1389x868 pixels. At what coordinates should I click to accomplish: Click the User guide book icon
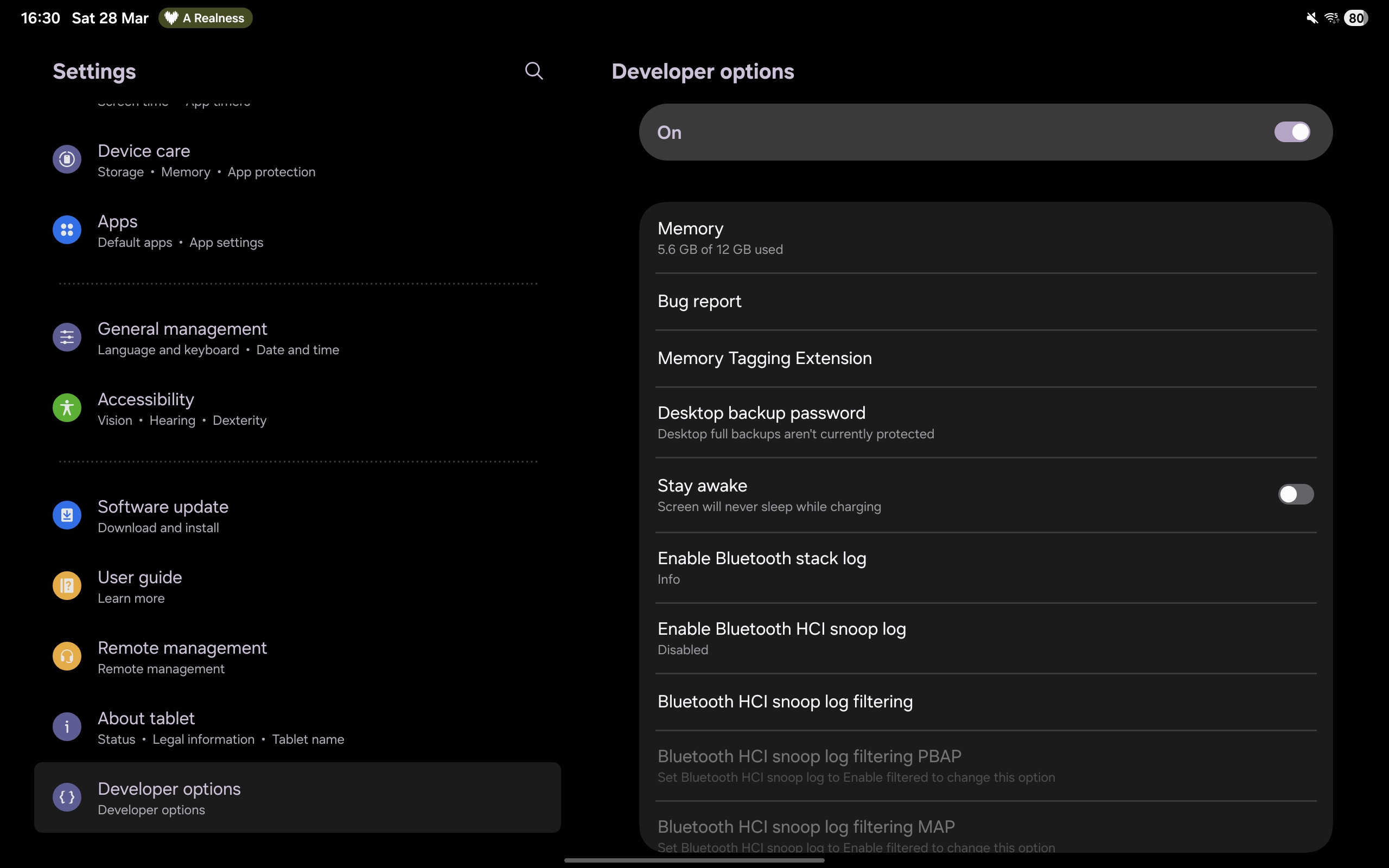pyautogui.click(x=67, y=585)
